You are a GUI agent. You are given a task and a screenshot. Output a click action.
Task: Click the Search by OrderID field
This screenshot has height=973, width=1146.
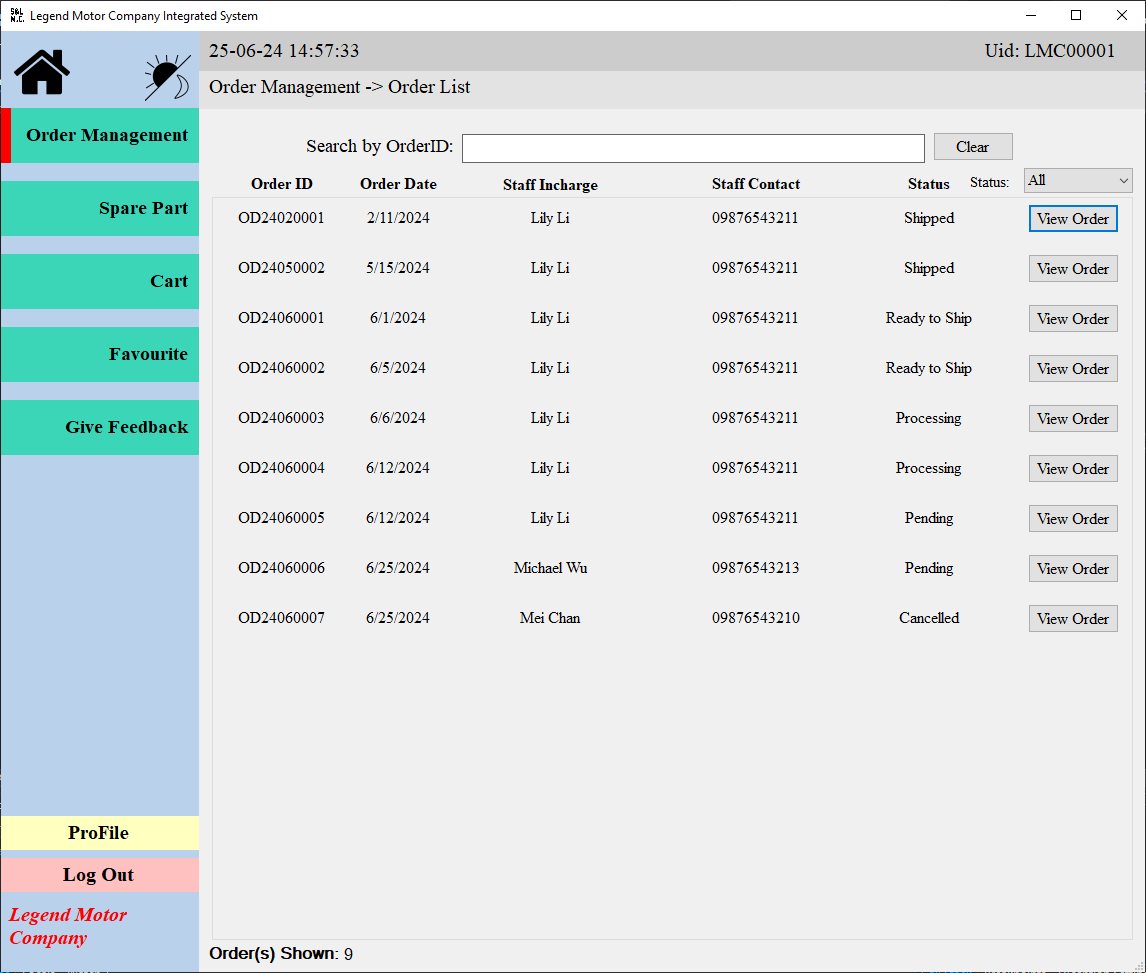pyautogui.click(x=692, y=148)
